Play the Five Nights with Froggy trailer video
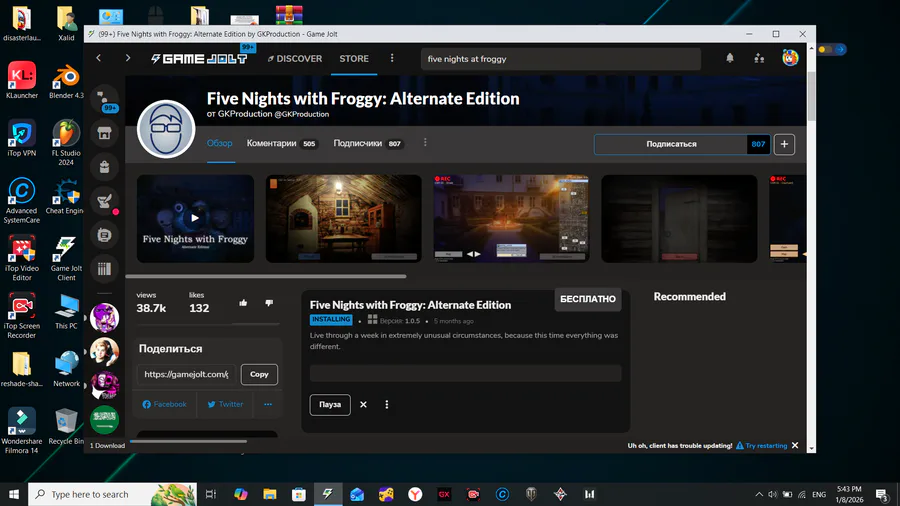 click(195, 219)
